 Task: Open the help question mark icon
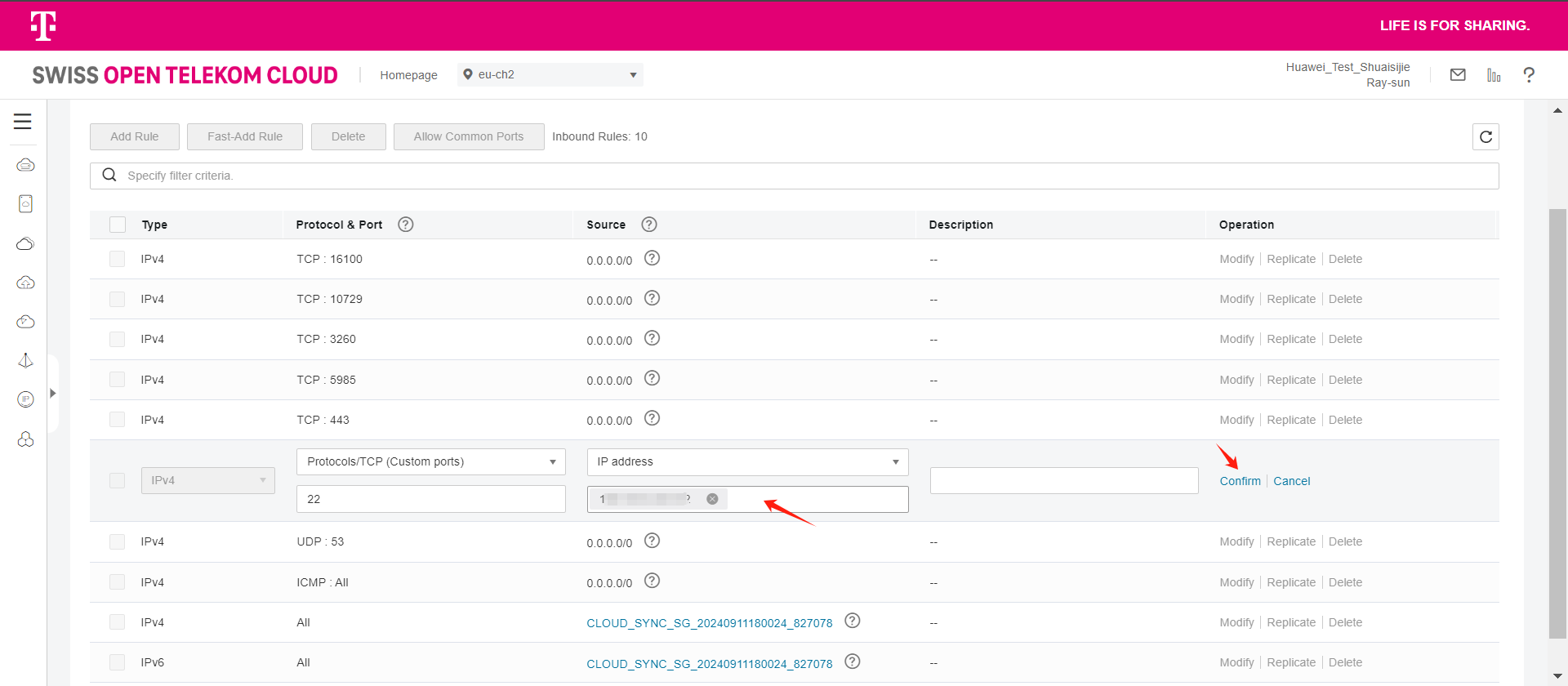tap(1529, 75)
